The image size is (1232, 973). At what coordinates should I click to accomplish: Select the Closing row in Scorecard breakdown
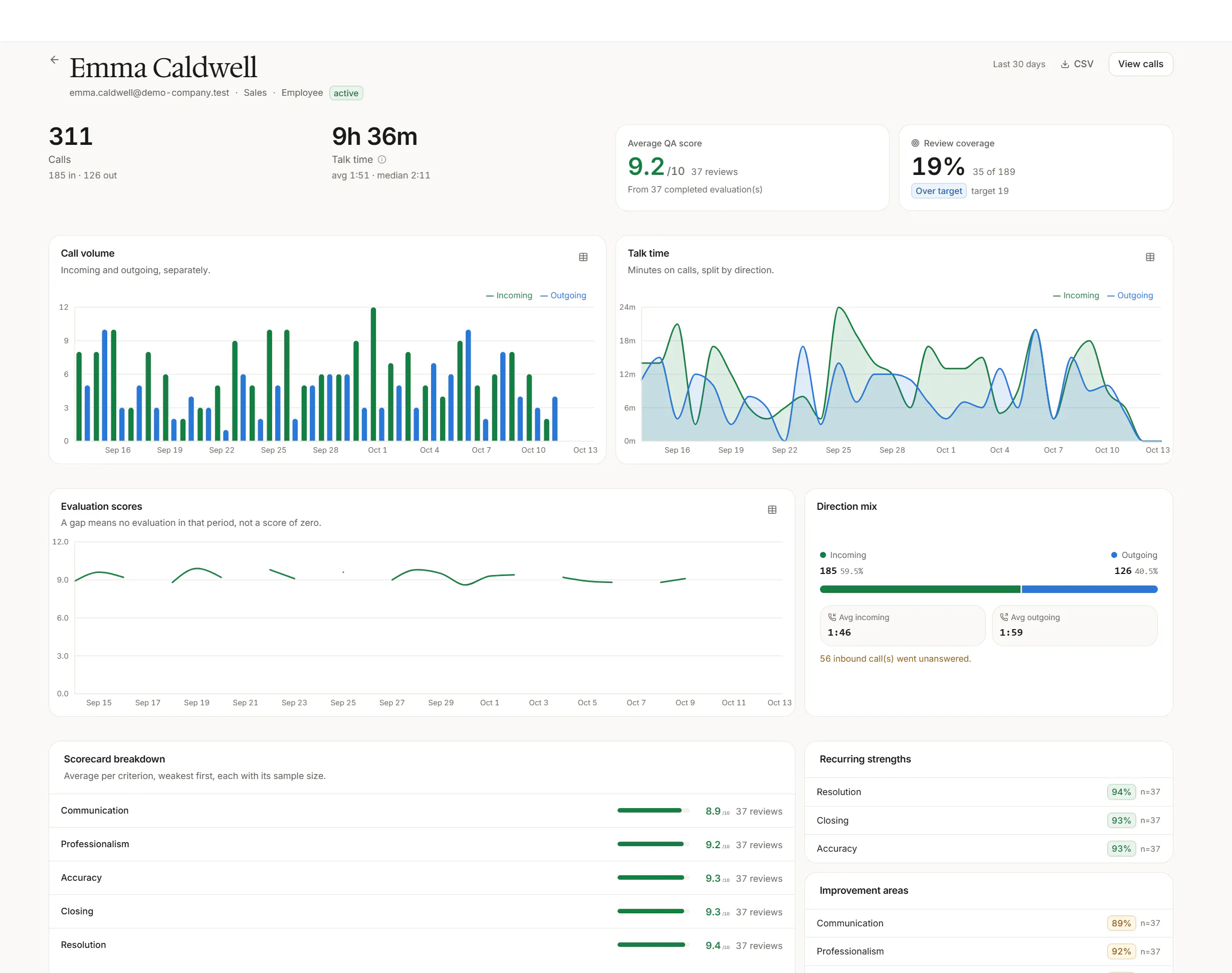(x=422, y=911)
